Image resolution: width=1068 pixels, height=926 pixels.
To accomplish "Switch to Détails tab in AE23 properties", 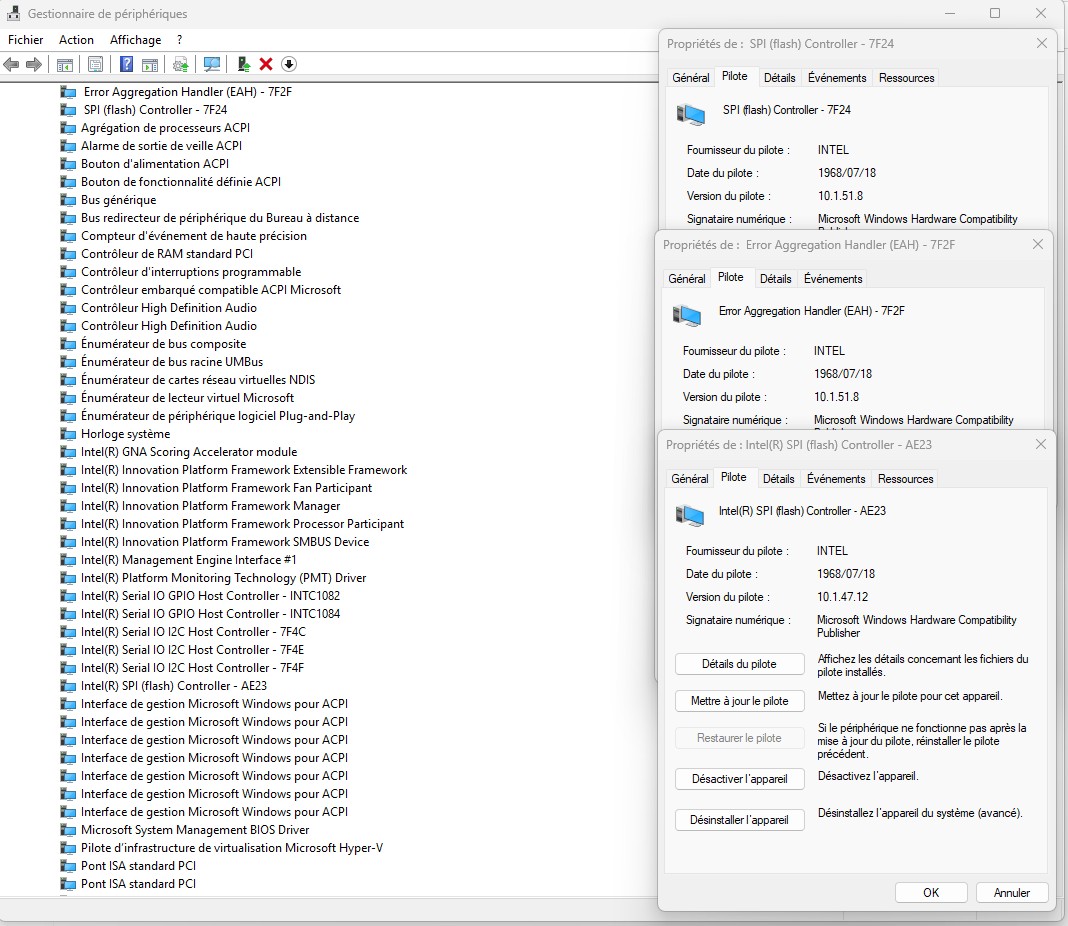I will coord(778,479).
